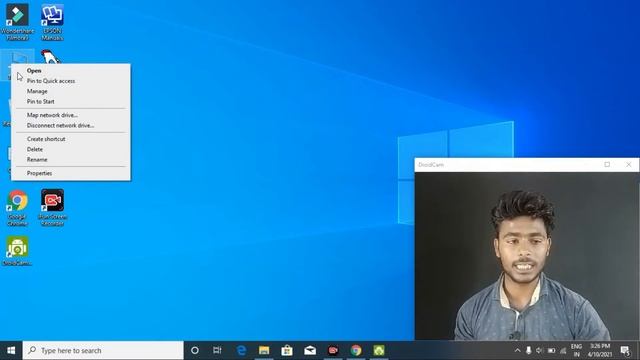Open the clock and date flyout
This screenshot has width=640, height=360.
(x=600, y=350)
